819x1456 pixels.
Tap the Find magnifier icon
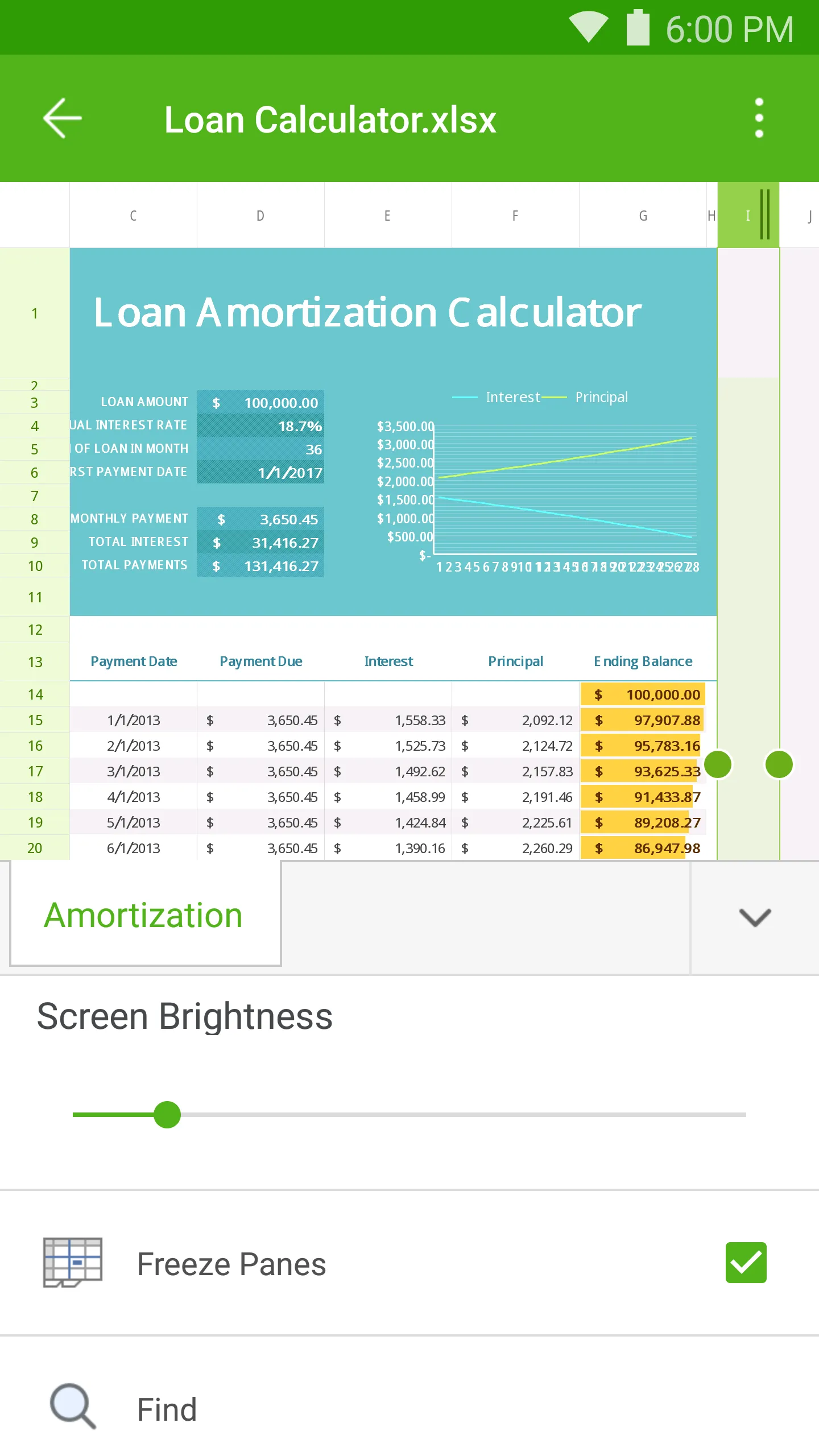point(73,1406)
